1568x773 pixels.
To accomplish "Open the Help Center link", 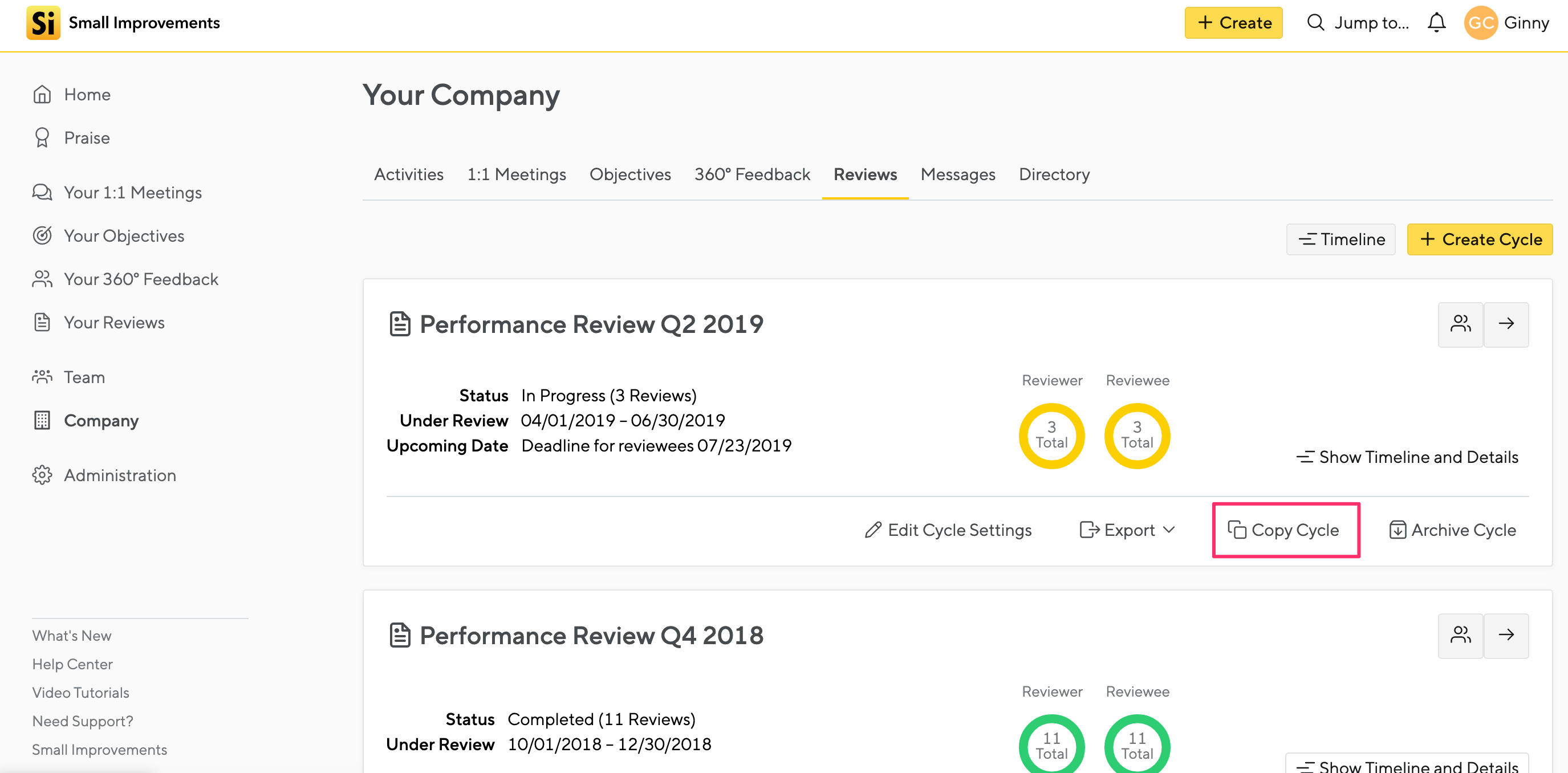I will [x=72, y=664].
